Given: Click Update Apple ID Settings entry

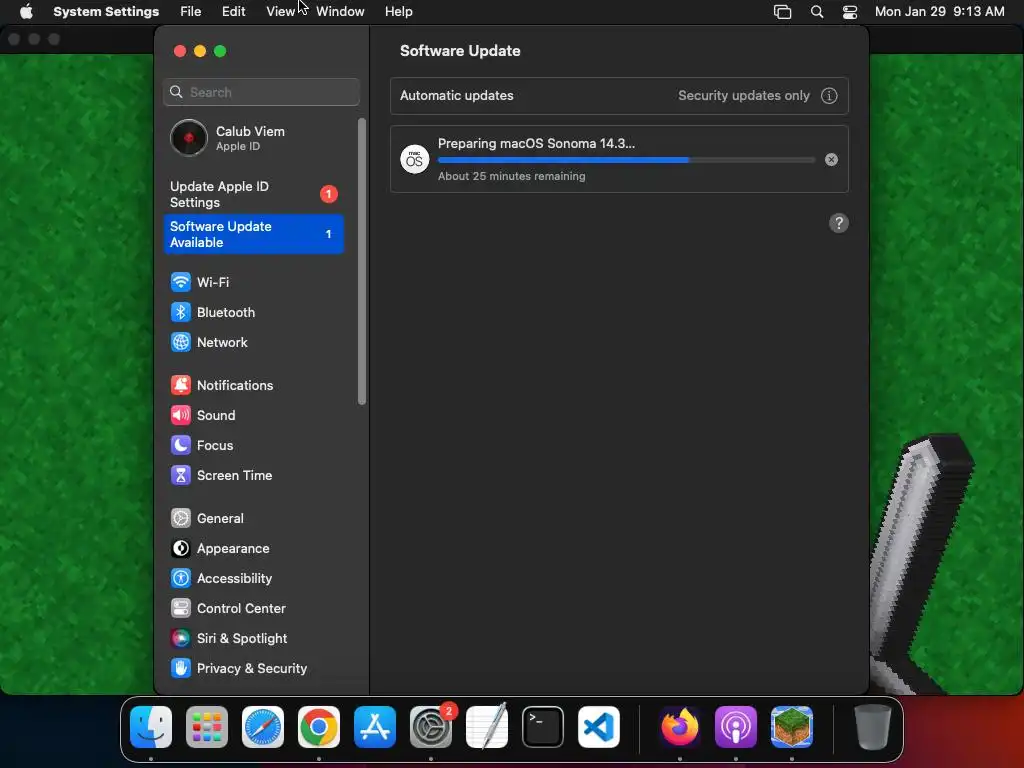Looking at the screenshot, I should (x=253, y=195).
